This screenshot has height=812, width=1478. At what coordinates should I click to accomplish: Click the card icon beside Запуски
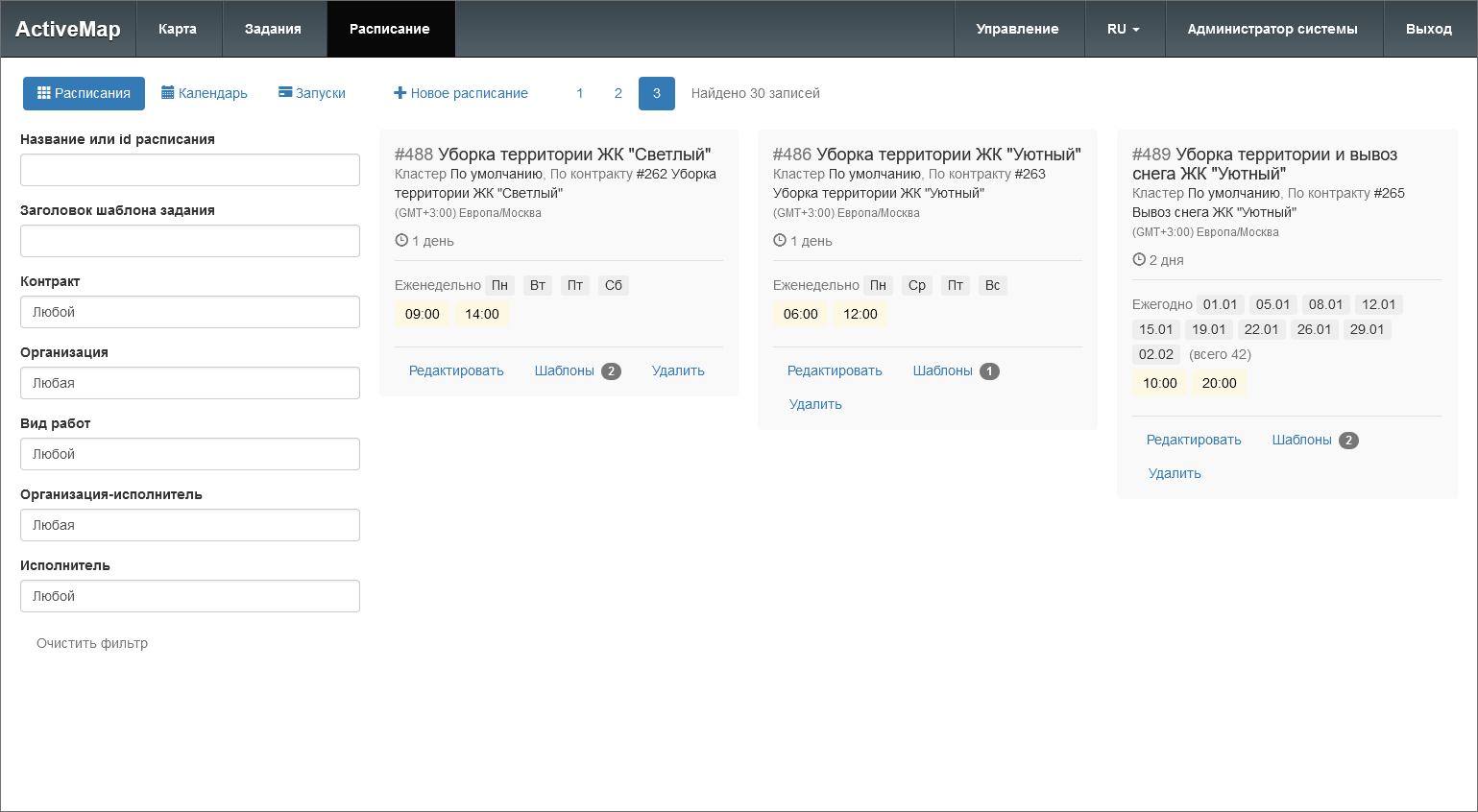285,93
